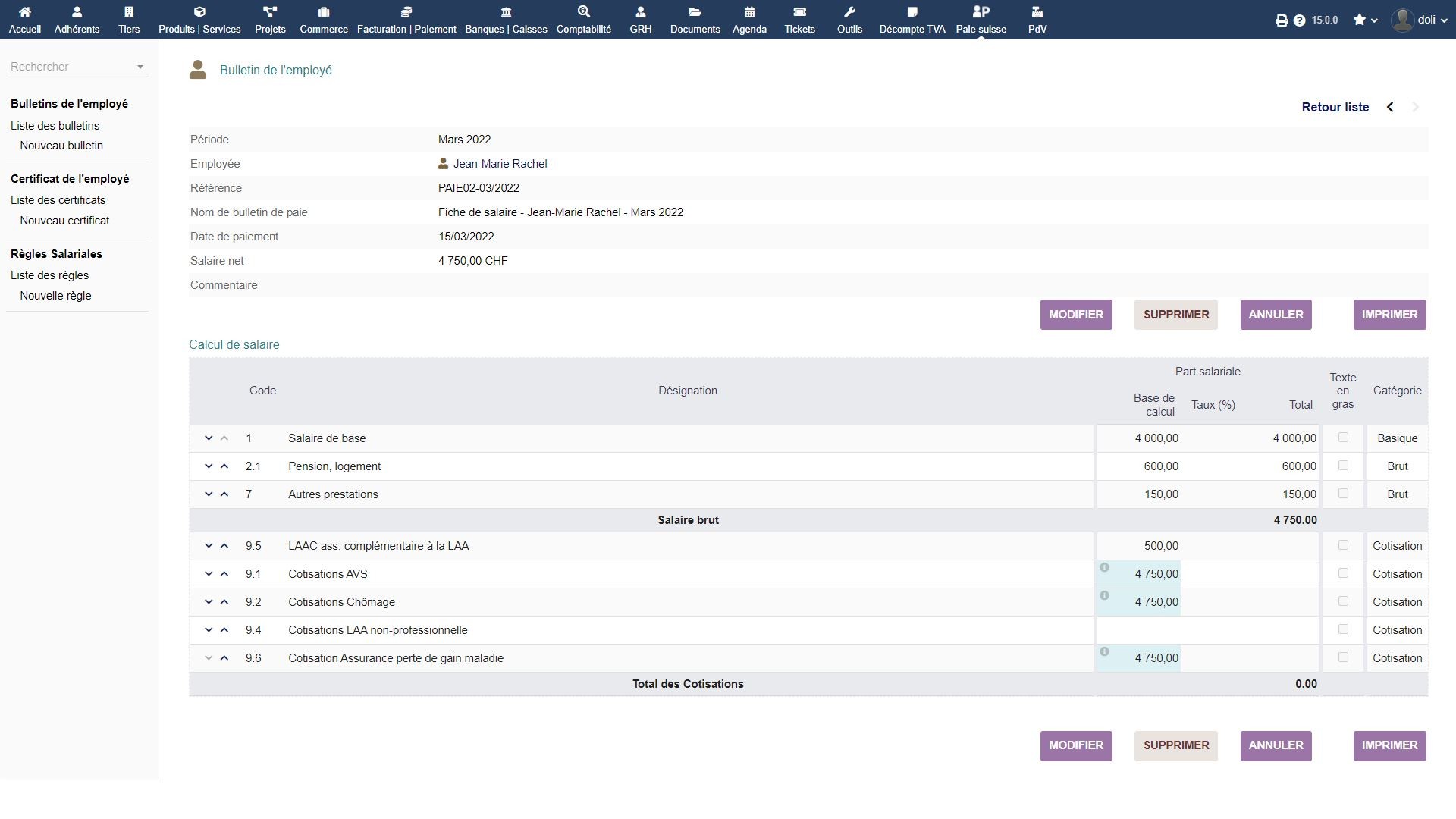The height and width of the screenshot is (819, 1456).
Task: Check bold text box for Cotisations AVS
Action: 1343,573
